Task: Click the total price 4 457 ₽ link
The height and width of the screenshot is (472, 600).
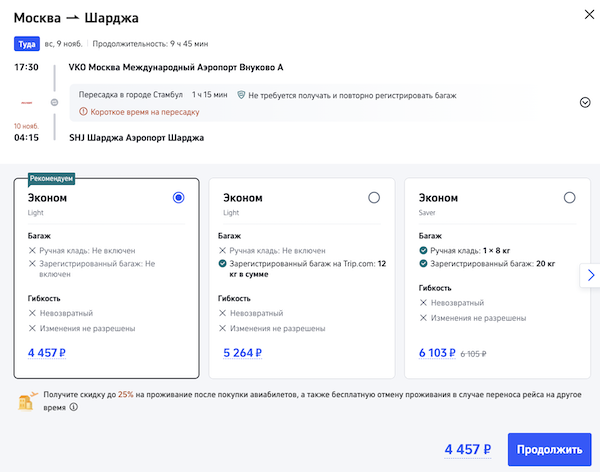Action: (469, 451)
